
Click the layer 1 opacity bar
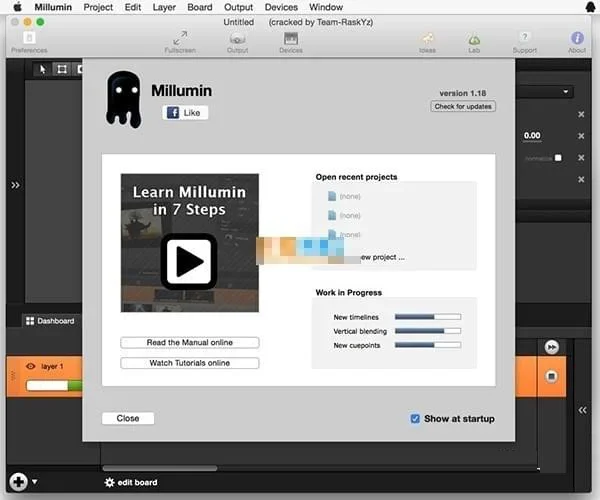54,386
